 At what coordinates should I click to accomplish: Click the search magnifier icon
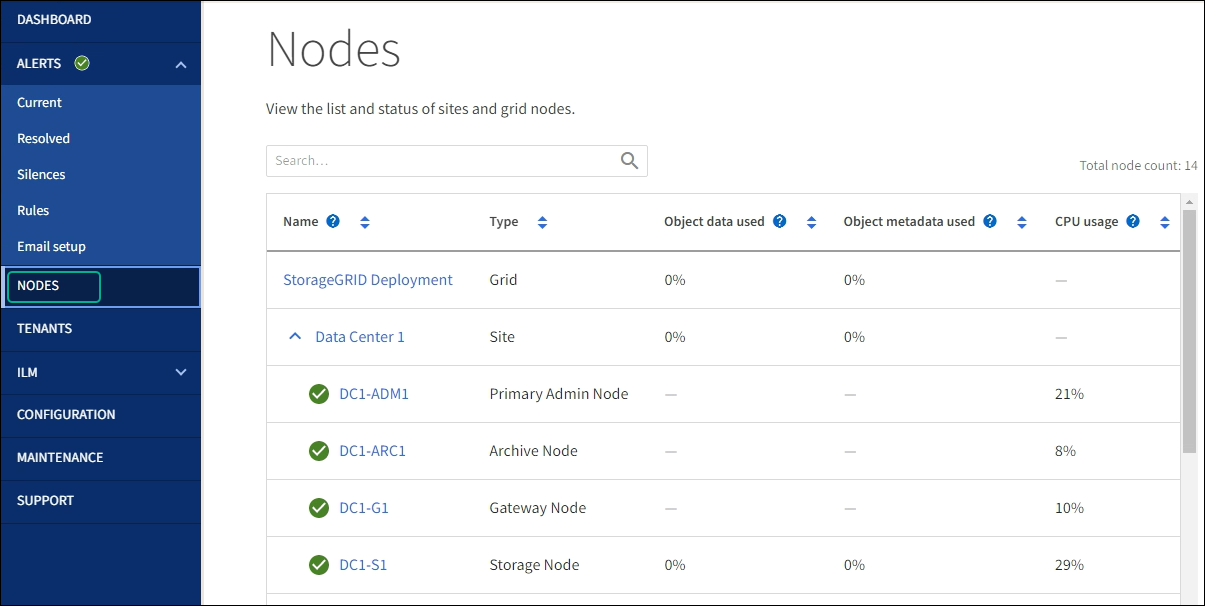point(629,161)
